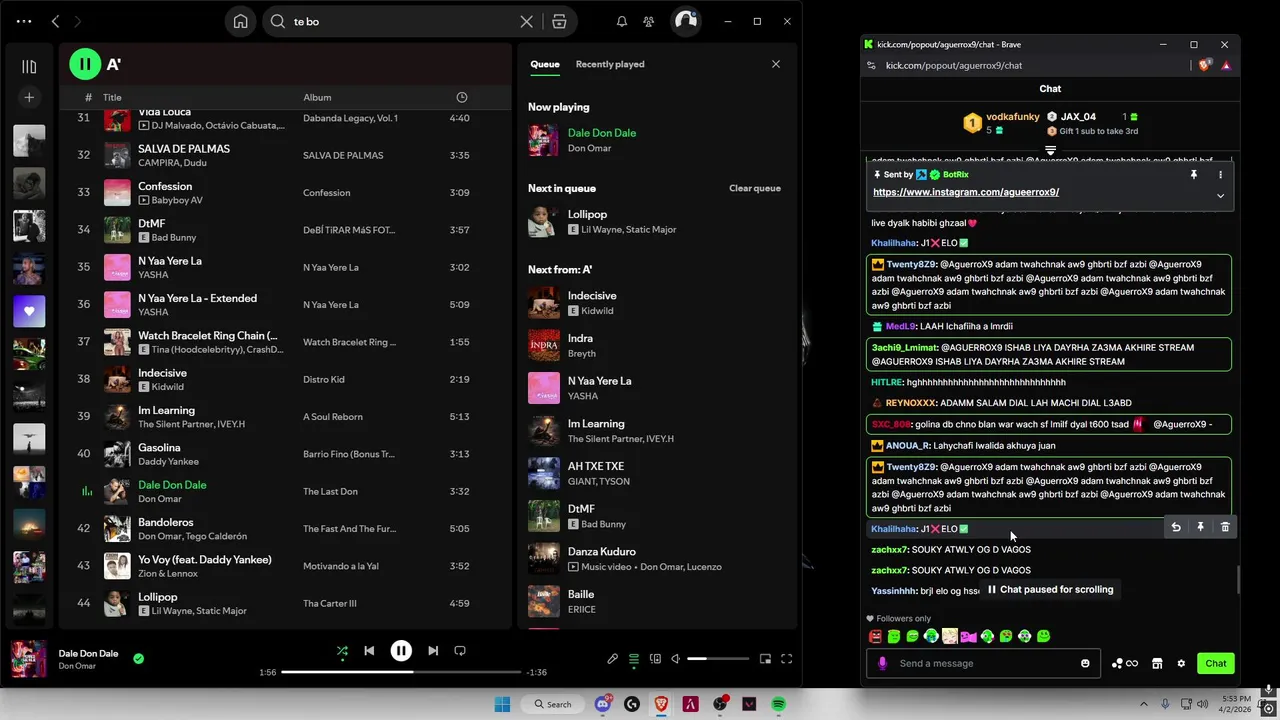Sort the playlist by the Album column
This screenshot has height=720, width=1280.
click(317, 97)
